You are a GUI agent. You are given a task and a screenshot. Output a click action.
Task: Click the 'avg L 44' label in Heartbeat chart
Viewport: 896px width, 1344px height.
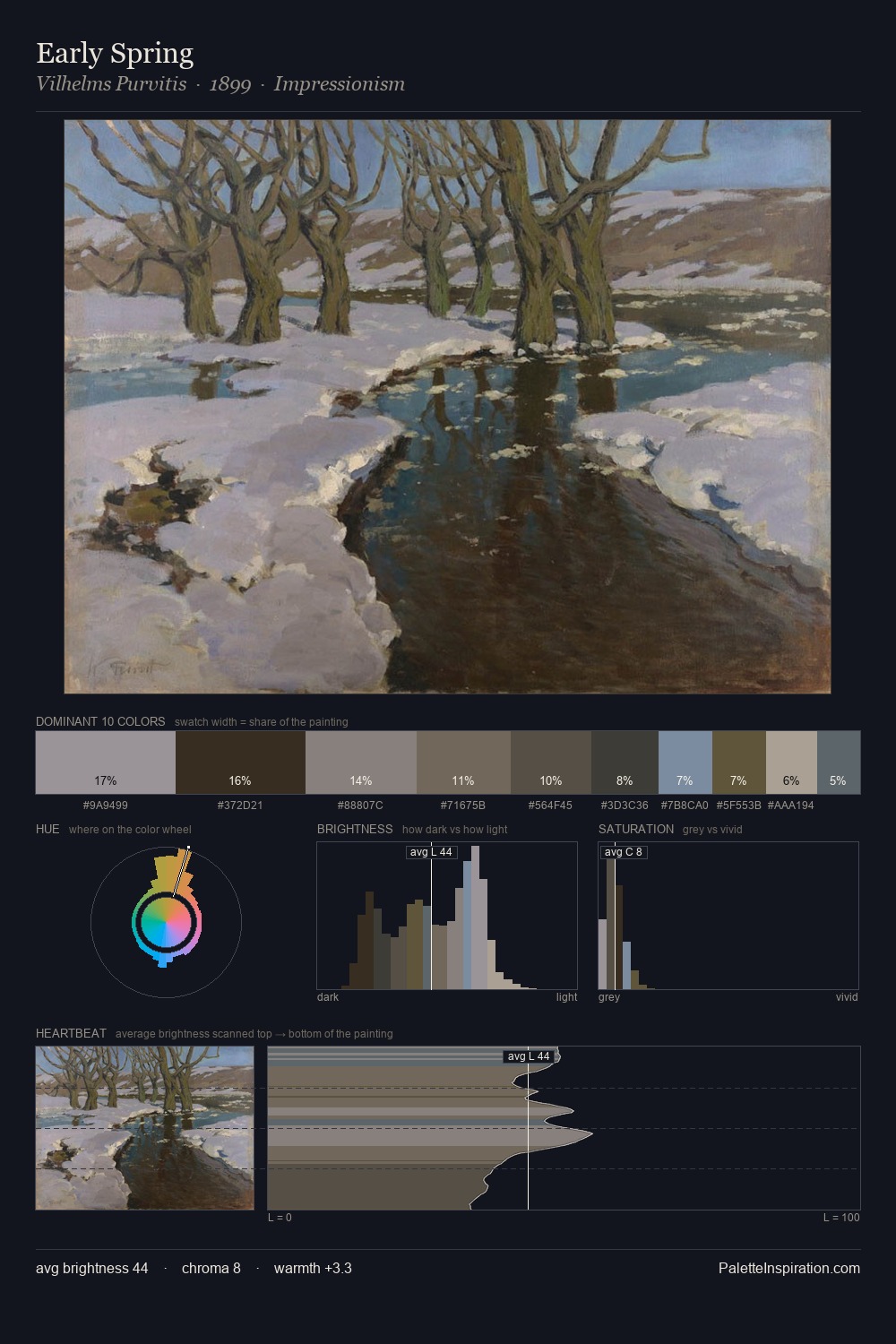coord(529,1056)
